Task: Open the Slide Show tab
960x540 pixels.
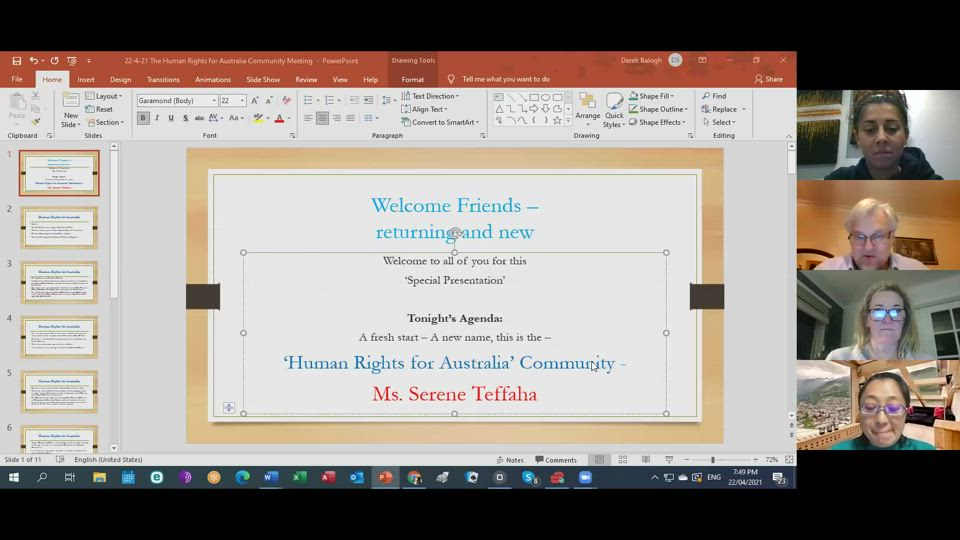Action: point(263,79)
